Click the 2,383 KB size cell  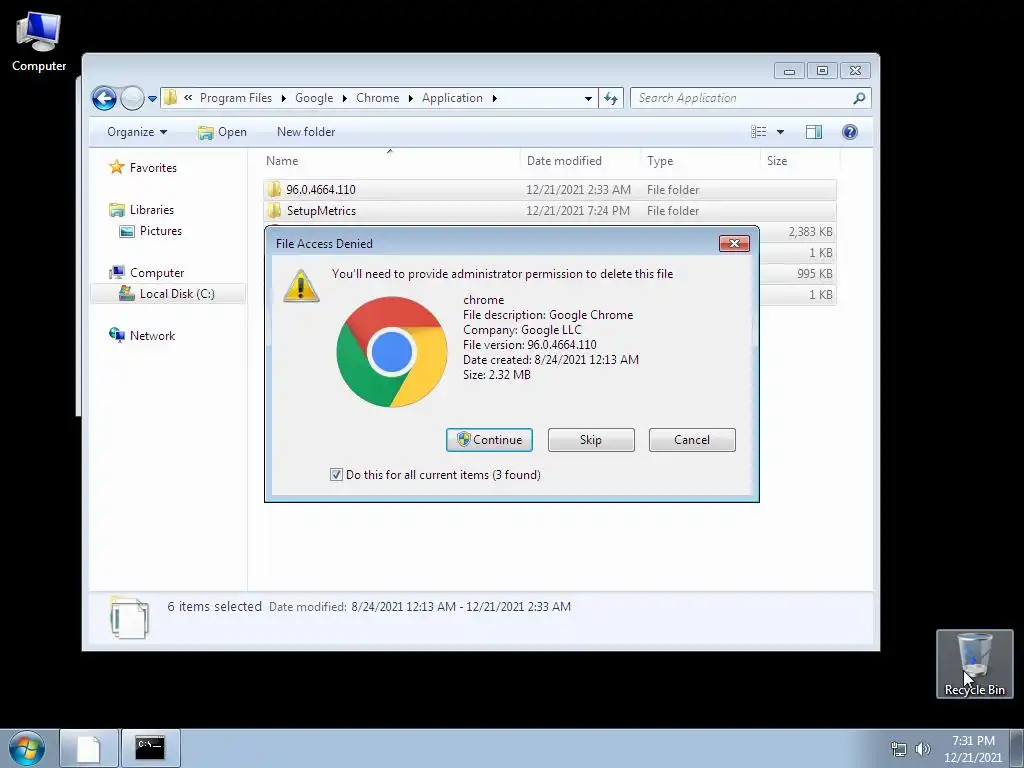(810, 232)
